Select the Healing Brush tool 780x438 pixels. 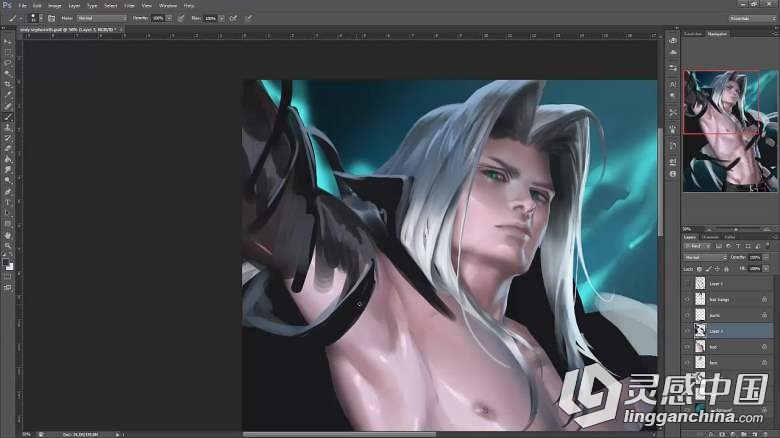7,106
